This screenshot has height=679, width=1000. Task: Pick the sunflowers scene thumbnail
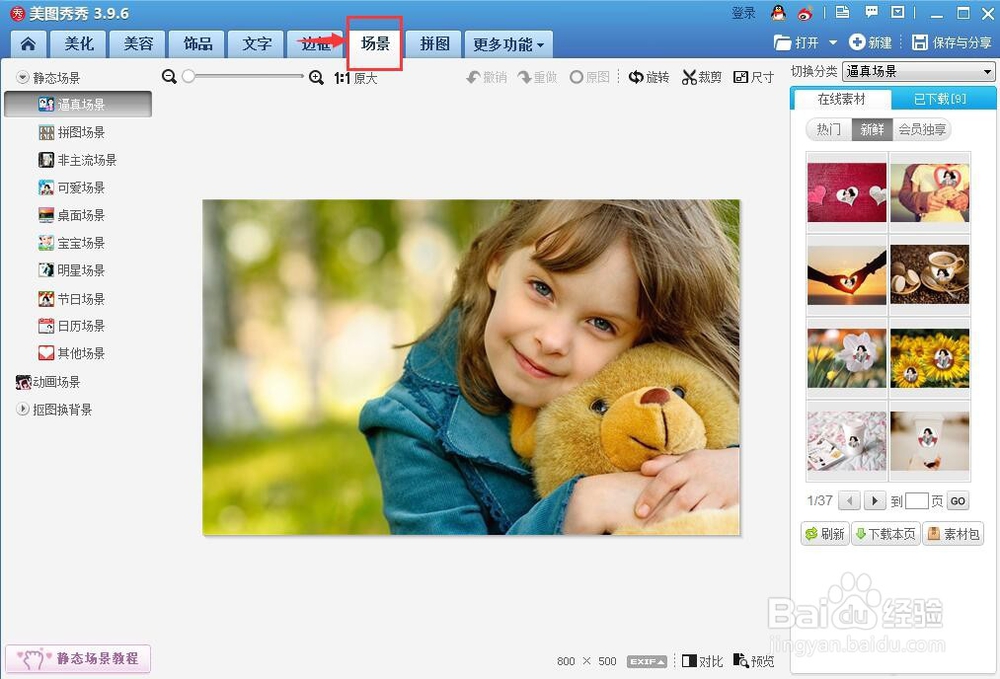pos(930,358)
